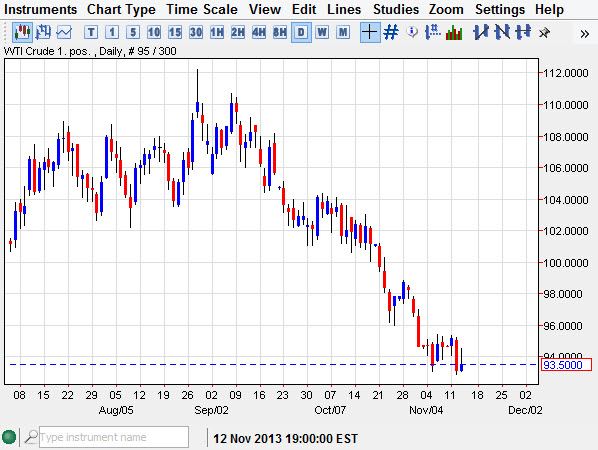Switch to Monthly (M) time scale
The width and height of the screenshot is (598, 450).
click(x=343, y=32)
